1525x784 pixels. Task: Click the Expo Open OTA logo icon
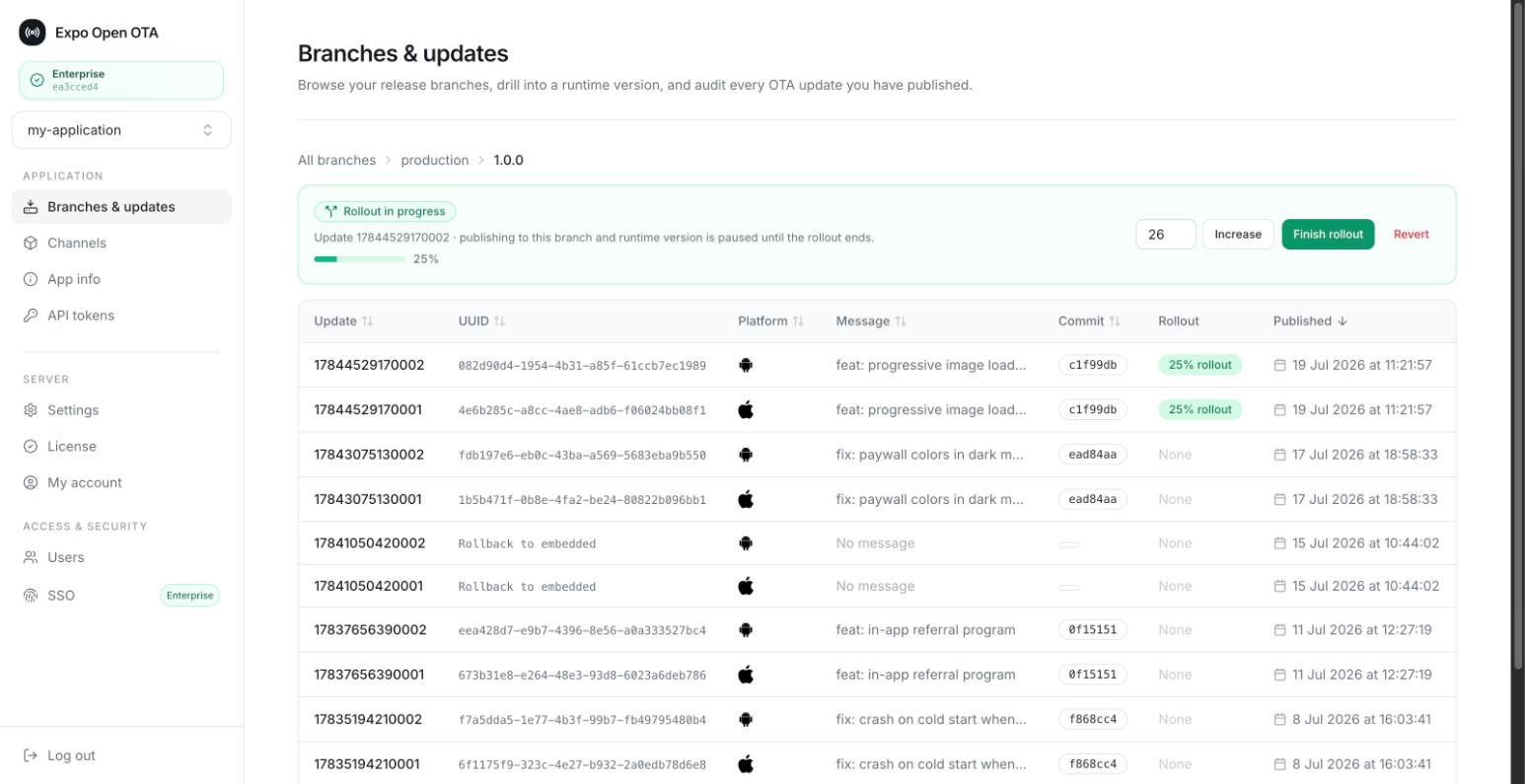[33, 33]
